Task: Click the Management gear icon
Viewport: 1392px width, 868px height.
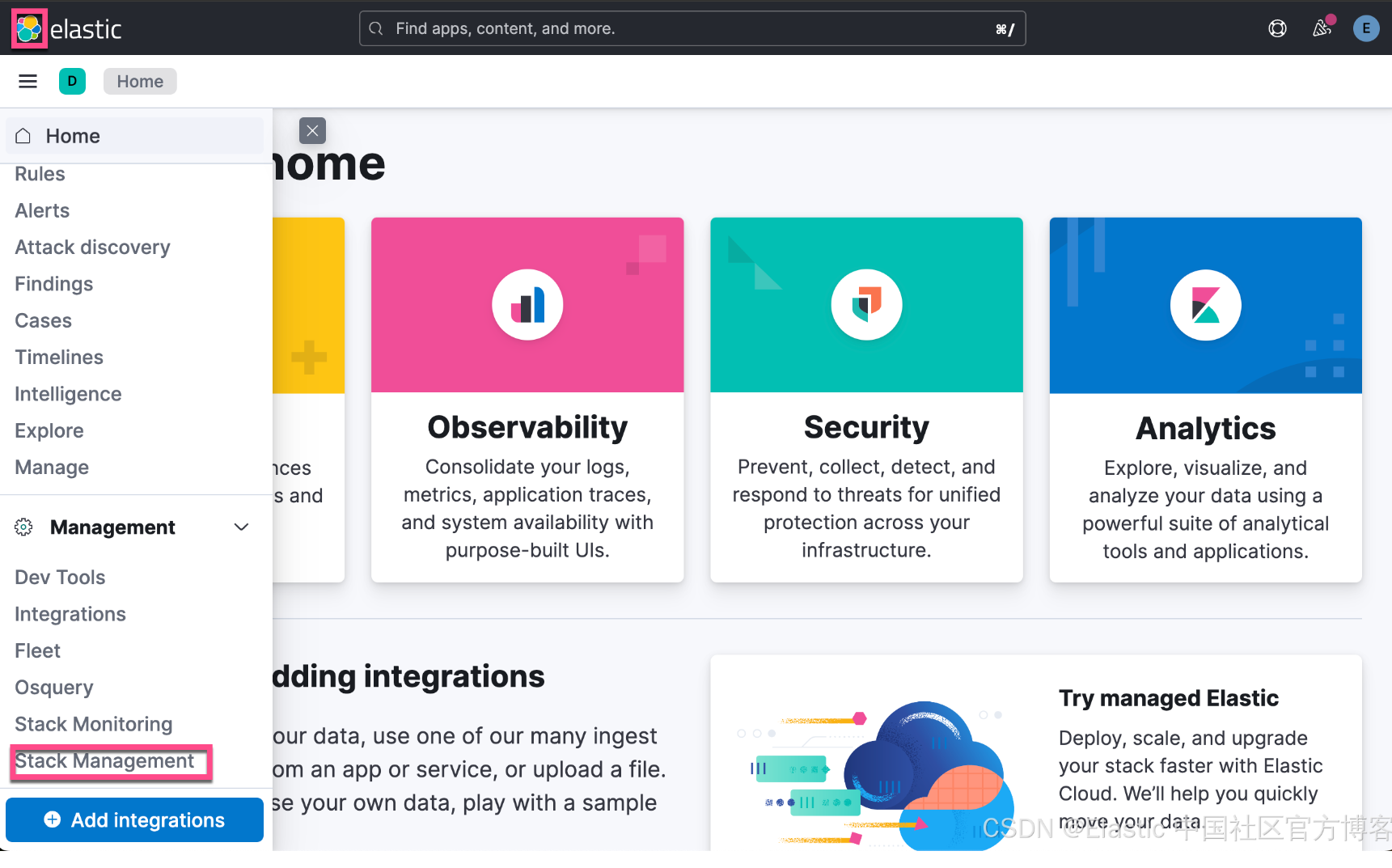Action: pos(23,527)
